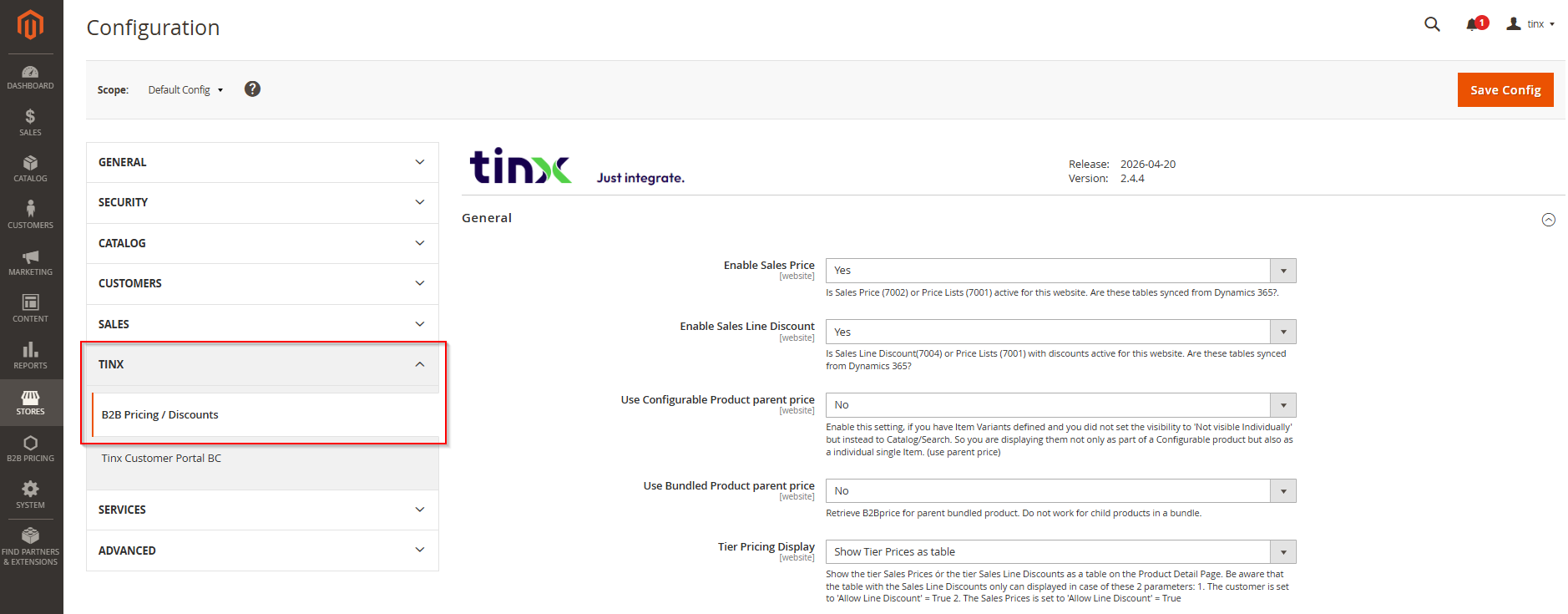Open the Marketing sidebar menu

(31, 262)
